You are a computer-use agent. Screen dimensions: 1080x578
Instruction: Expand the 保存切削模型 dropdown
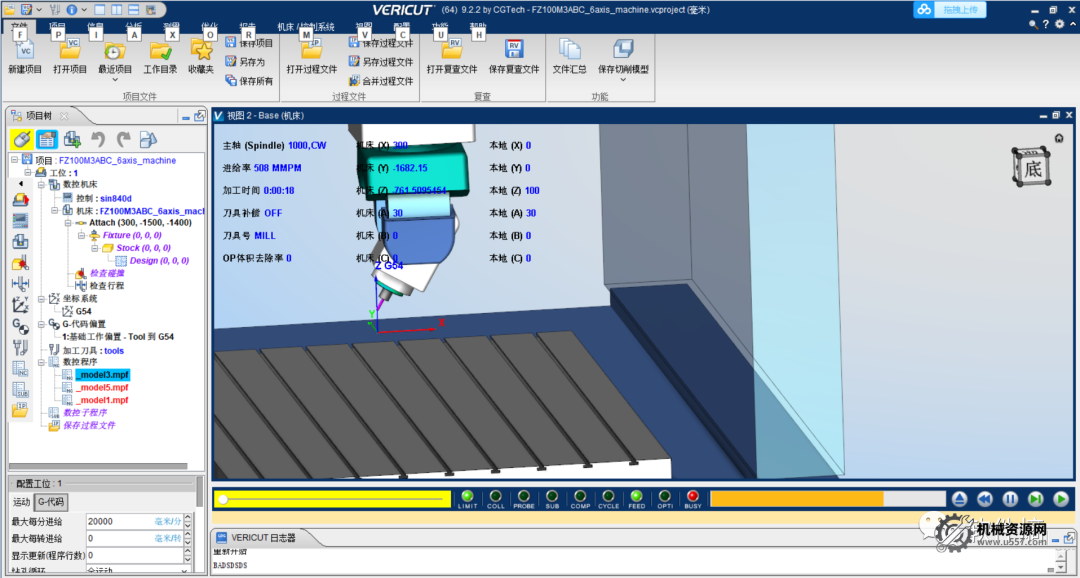(x=623, y=80)
